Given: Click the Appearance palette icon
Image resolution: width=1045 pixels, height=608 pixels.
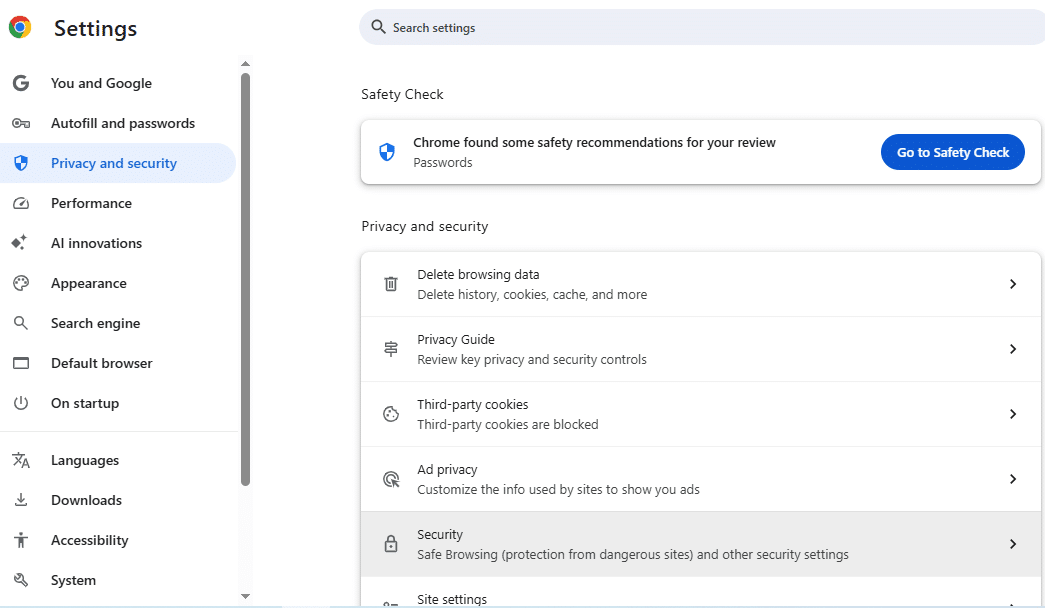Looking at the screenshot, I should click(20, 283).
